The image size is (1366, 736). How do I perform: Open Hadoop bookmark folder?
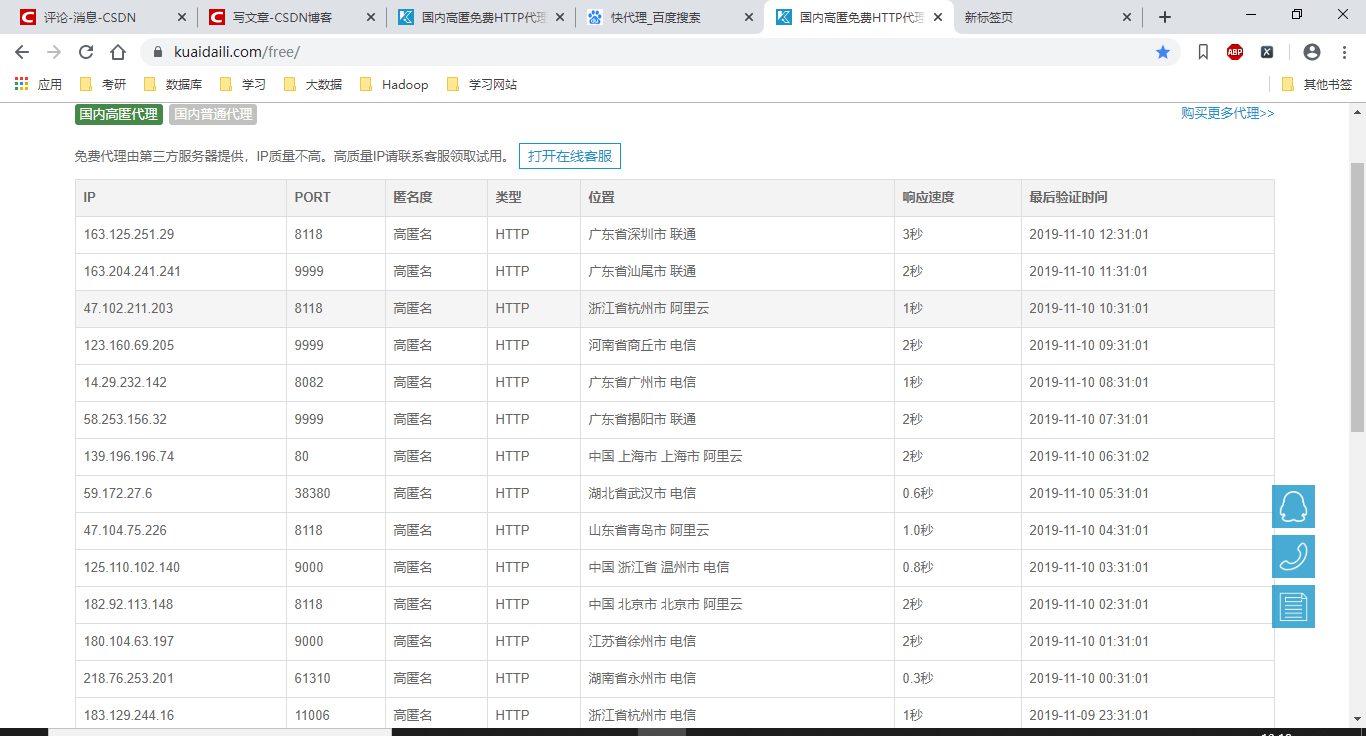coord(394,84)
